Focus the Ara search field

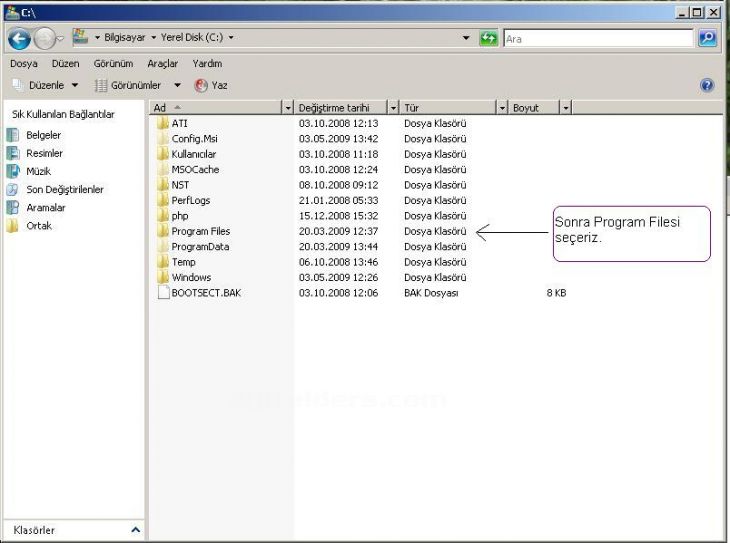click(598, 39)
